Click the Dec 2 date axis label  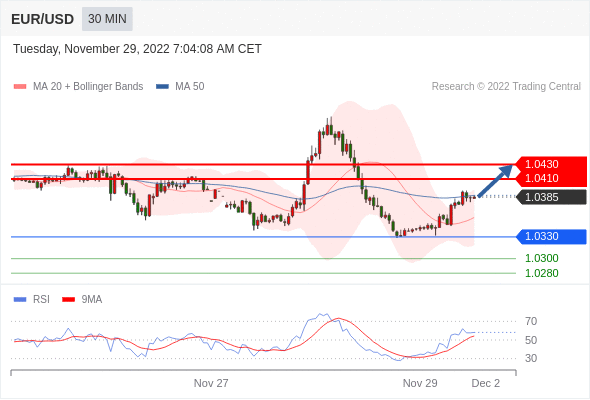click(x=486, y=383)
